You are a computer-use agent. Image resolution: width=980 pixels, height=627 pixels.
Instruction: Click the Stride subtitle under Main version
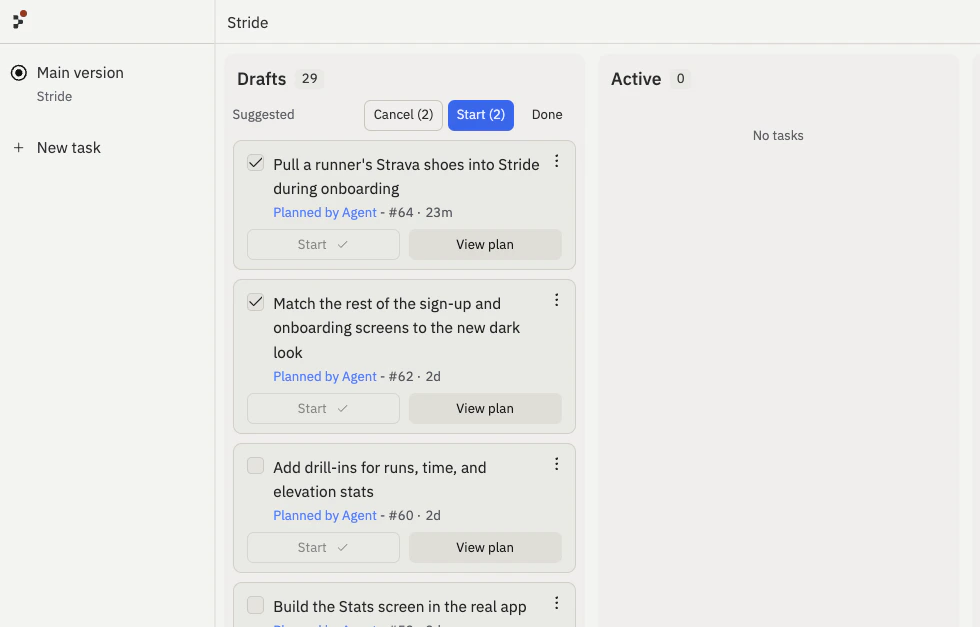(x=54, y=96)
